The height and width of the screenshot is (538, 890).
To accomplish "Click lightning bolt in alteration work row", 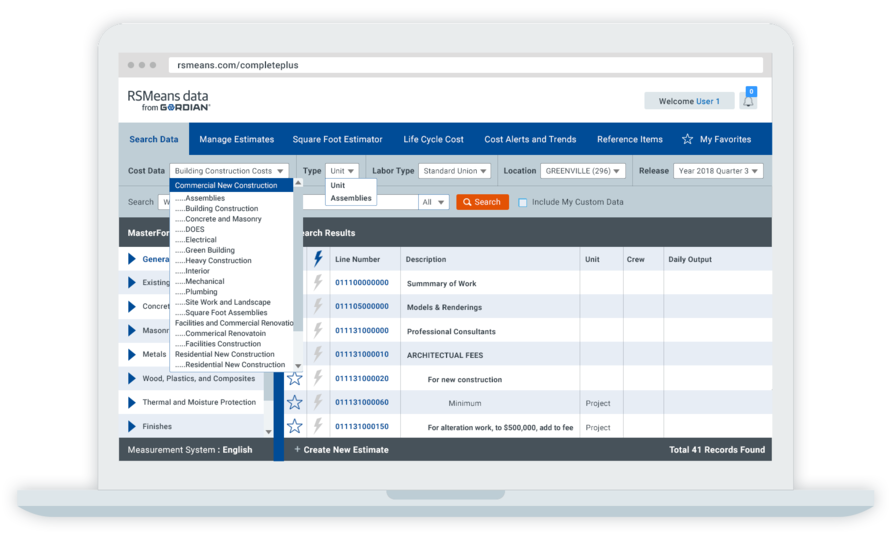I will tap(318, 426).
